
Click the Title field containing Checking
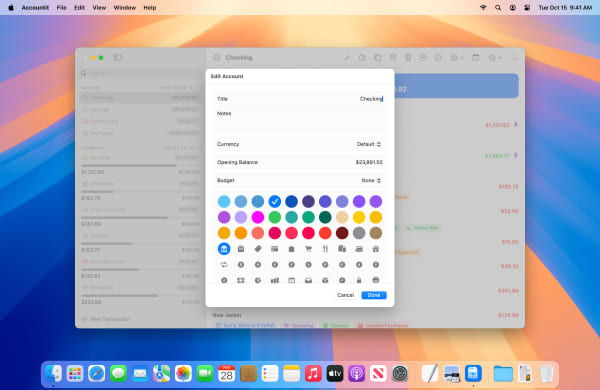(300, 99)
